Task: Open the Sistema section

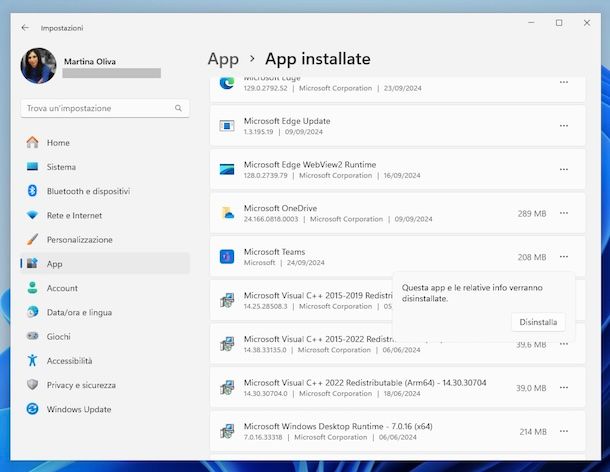Action: 105,167
